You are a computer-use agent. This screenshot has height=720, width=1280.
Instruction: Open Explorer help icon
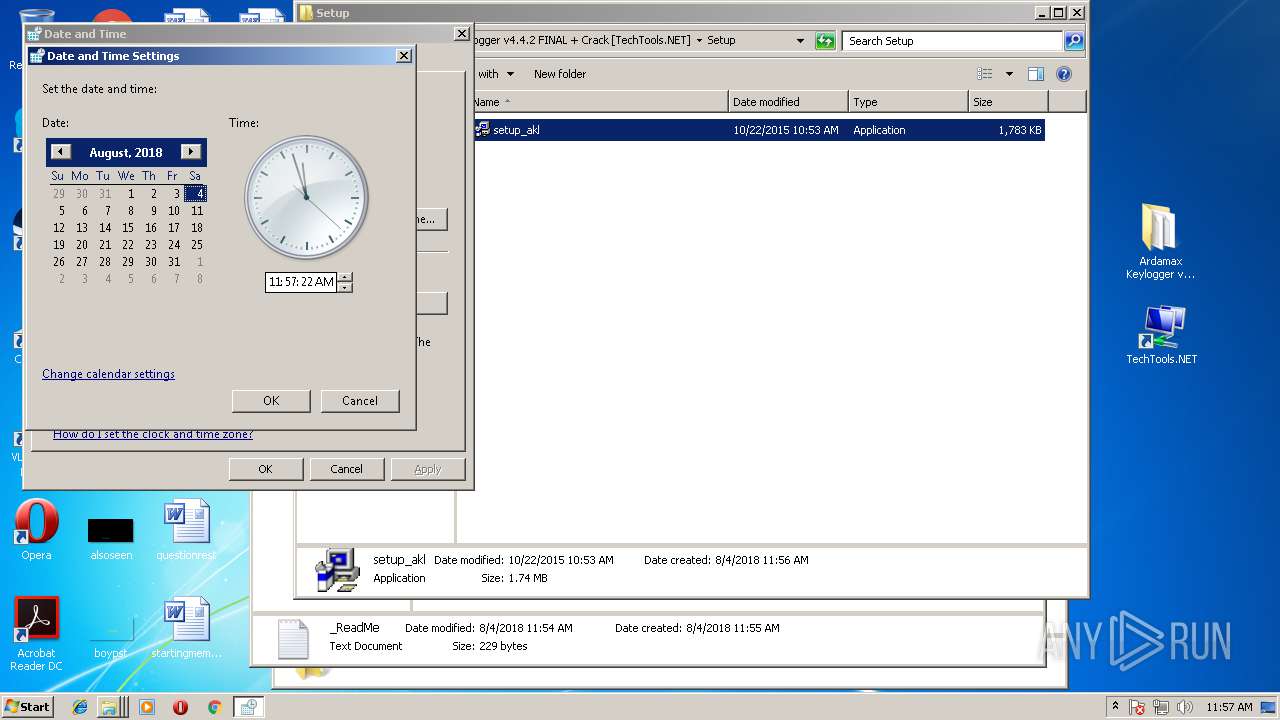coord(1064,74)
